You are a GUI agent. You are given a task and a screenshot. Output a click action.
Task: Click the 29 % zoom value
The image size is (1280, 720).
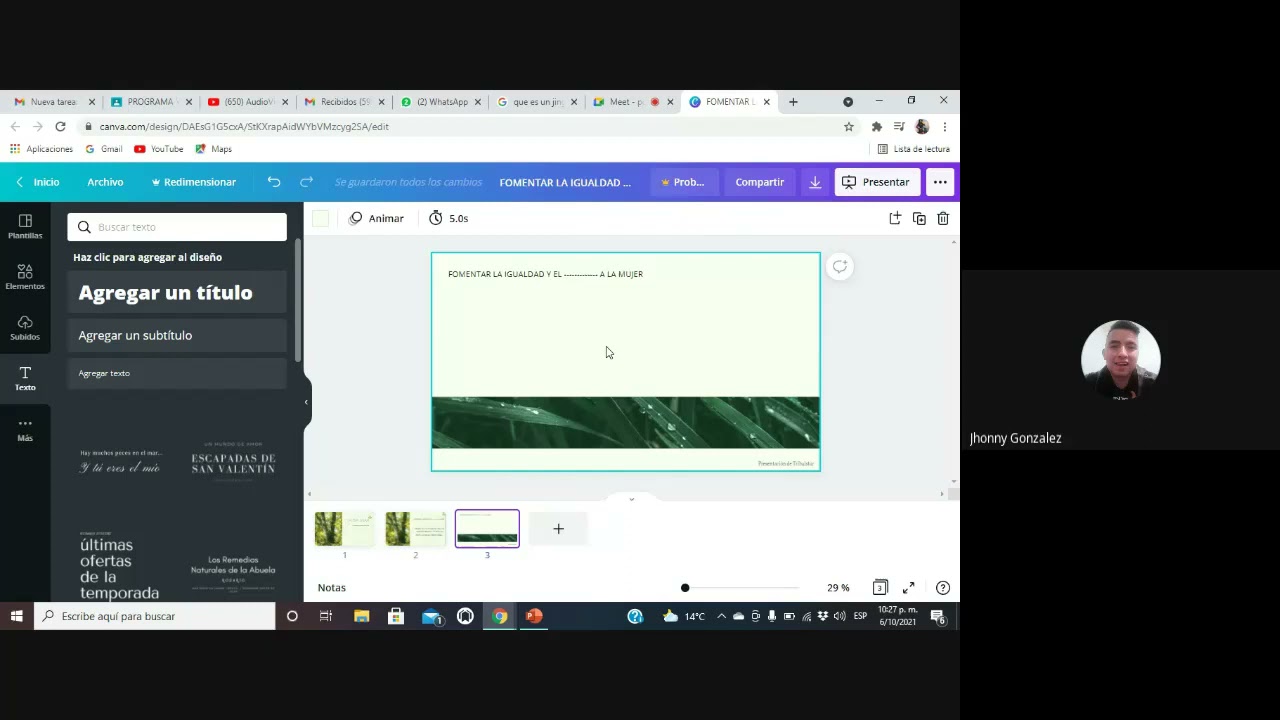838,587
